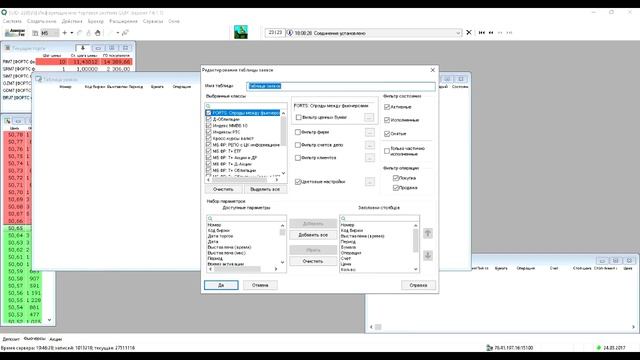The width and height of the screenshot is (640, 360).
Task: Click the X icon beside the connection status box
Action: tap(469, 33)
